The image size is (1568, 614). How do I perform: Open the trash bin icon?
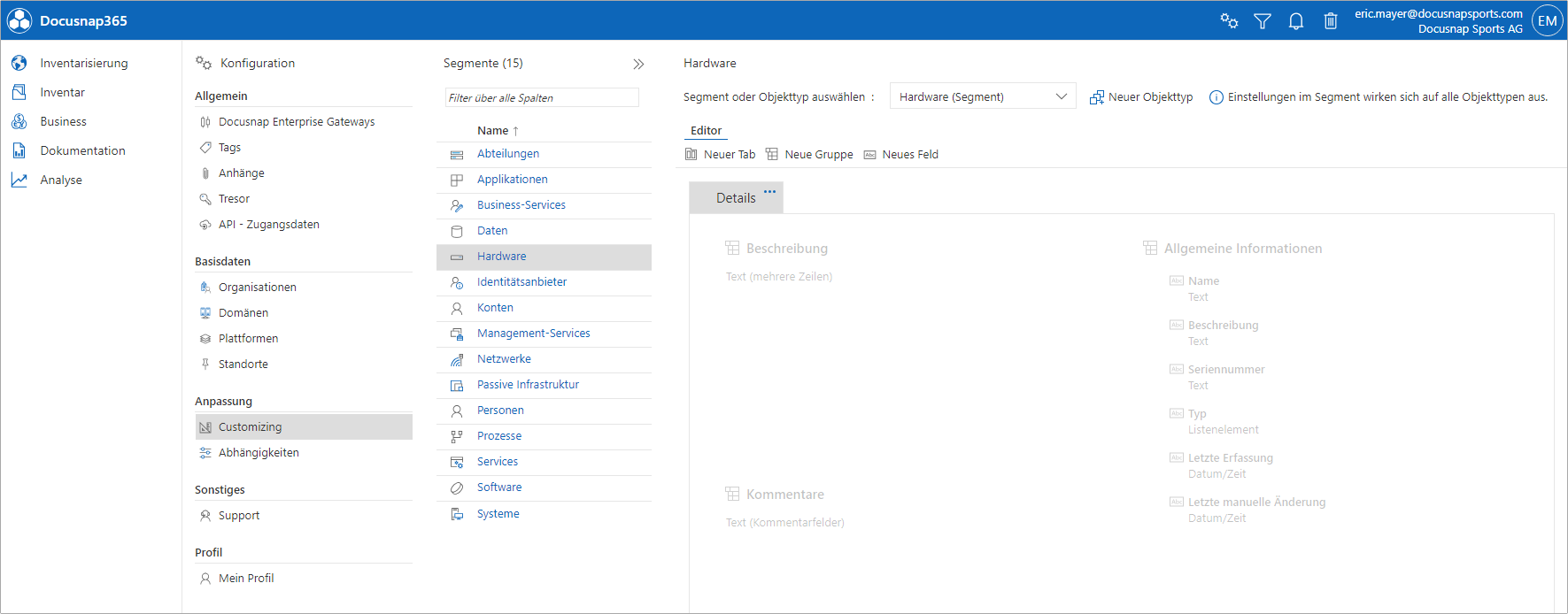[x=1330, y=21]
